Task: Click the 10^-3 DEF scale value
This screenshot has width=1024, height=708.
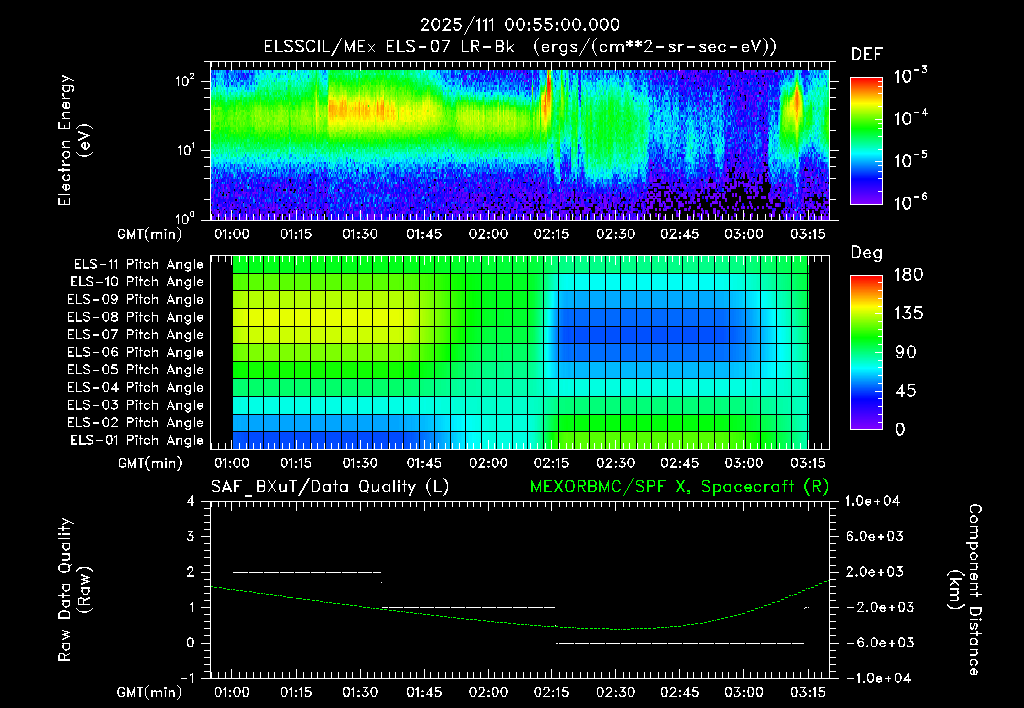Action: 910,76
